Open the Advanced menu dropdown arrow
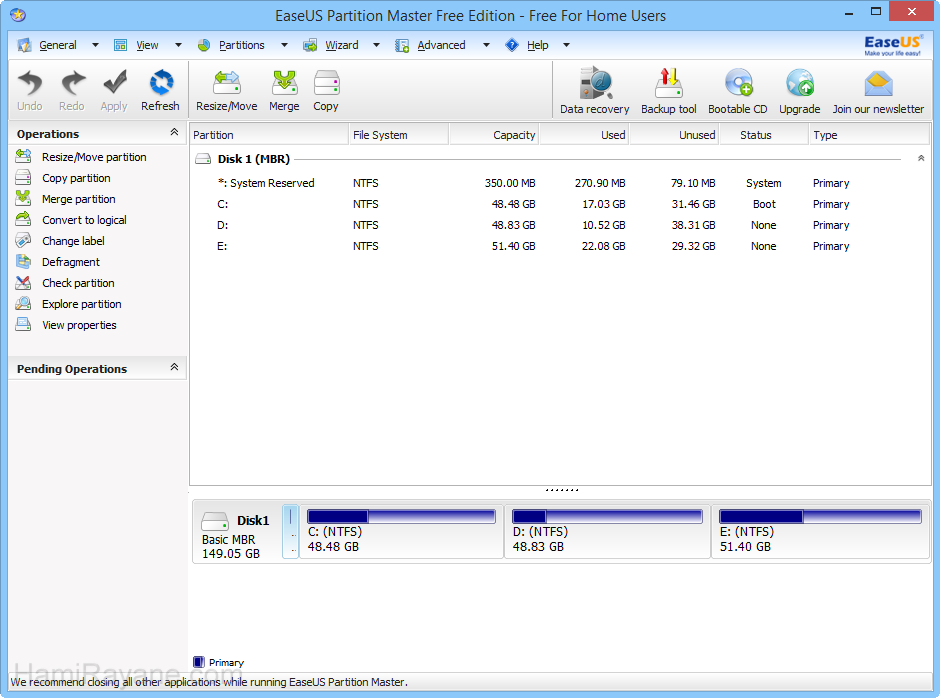Viewport: 940px width, 698px height. point(486,45)
